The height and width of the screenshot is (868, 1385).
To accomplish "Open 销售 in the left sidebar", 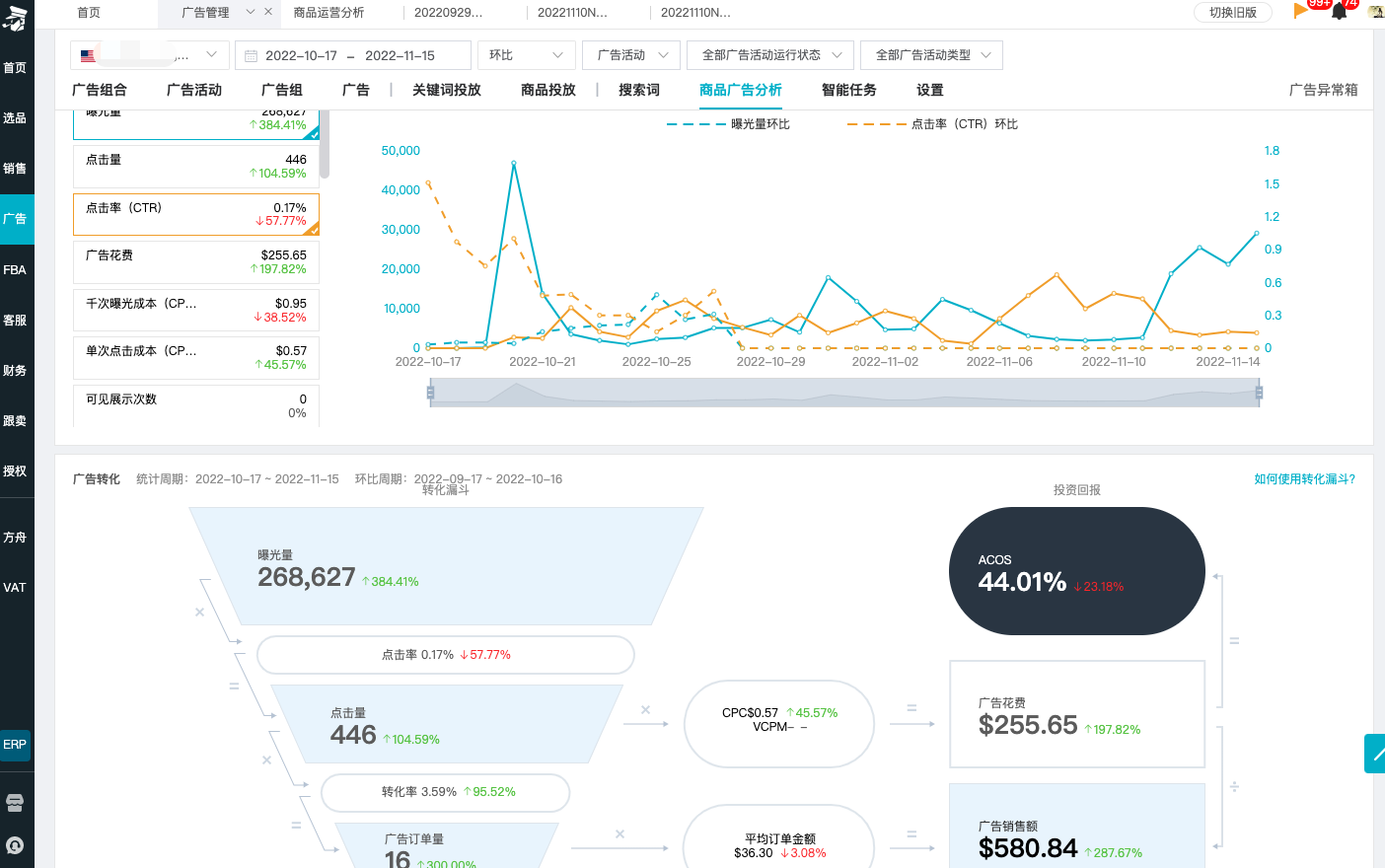I will coord(15,169).
